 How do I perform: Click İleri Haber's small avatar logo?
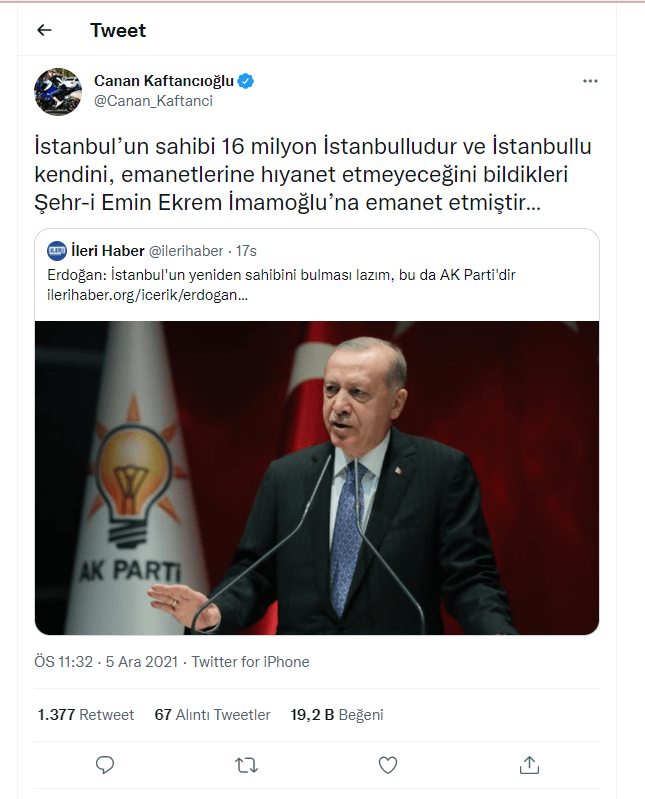pos(57,251)
